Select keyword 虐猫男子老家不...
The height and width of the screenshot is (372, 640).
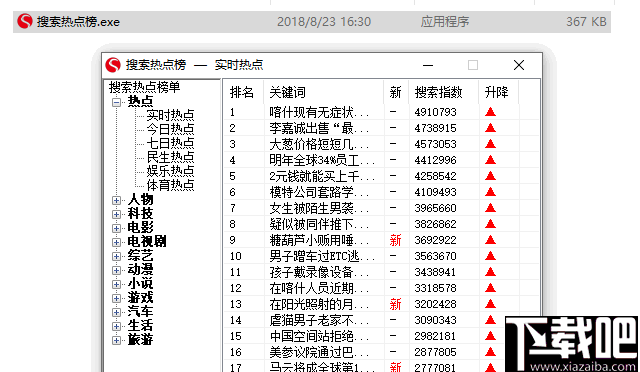click(319, 320)
